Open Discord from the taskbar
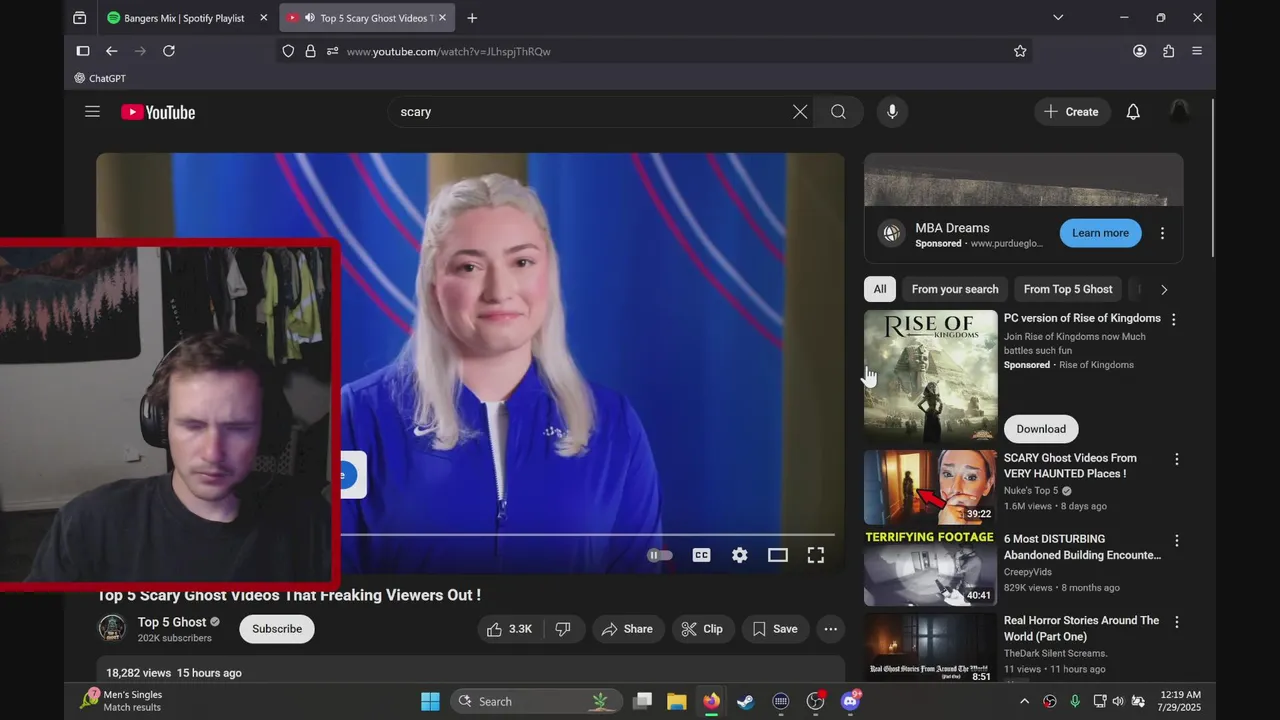This screenshot has height=720, width=1280. [x=851, y=701]
